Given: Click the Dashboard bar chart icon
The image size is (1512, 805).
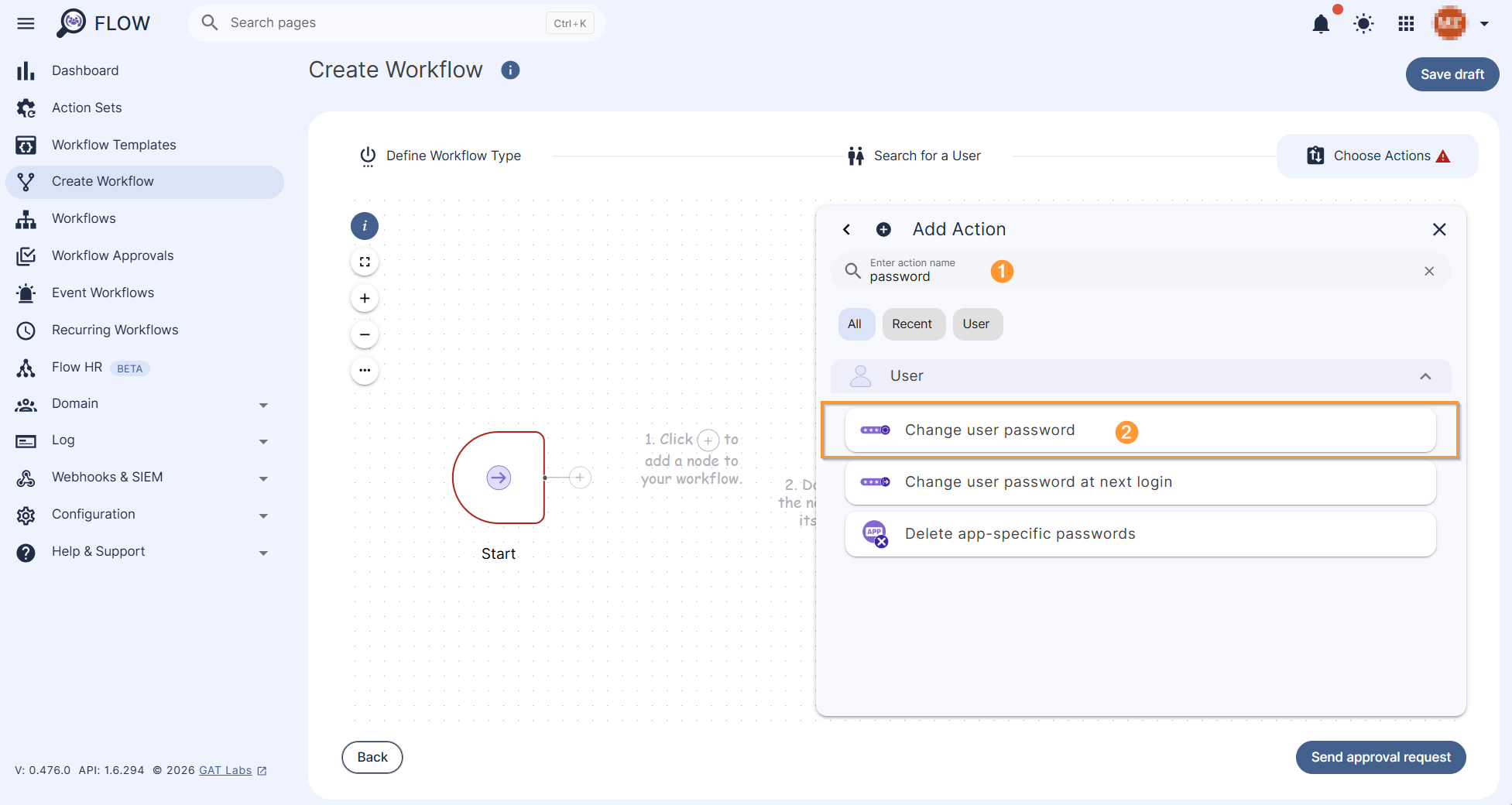Looking at the screenshot, I should pyautogui.click(x=26, y=71).
